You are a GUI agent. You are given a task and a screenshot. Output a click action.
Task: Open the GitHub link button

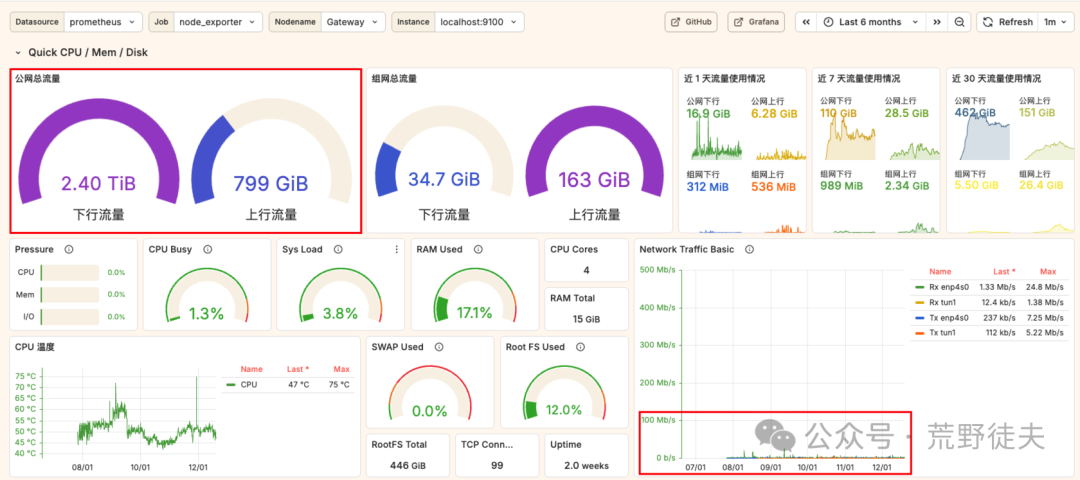[x=691, y=22]
